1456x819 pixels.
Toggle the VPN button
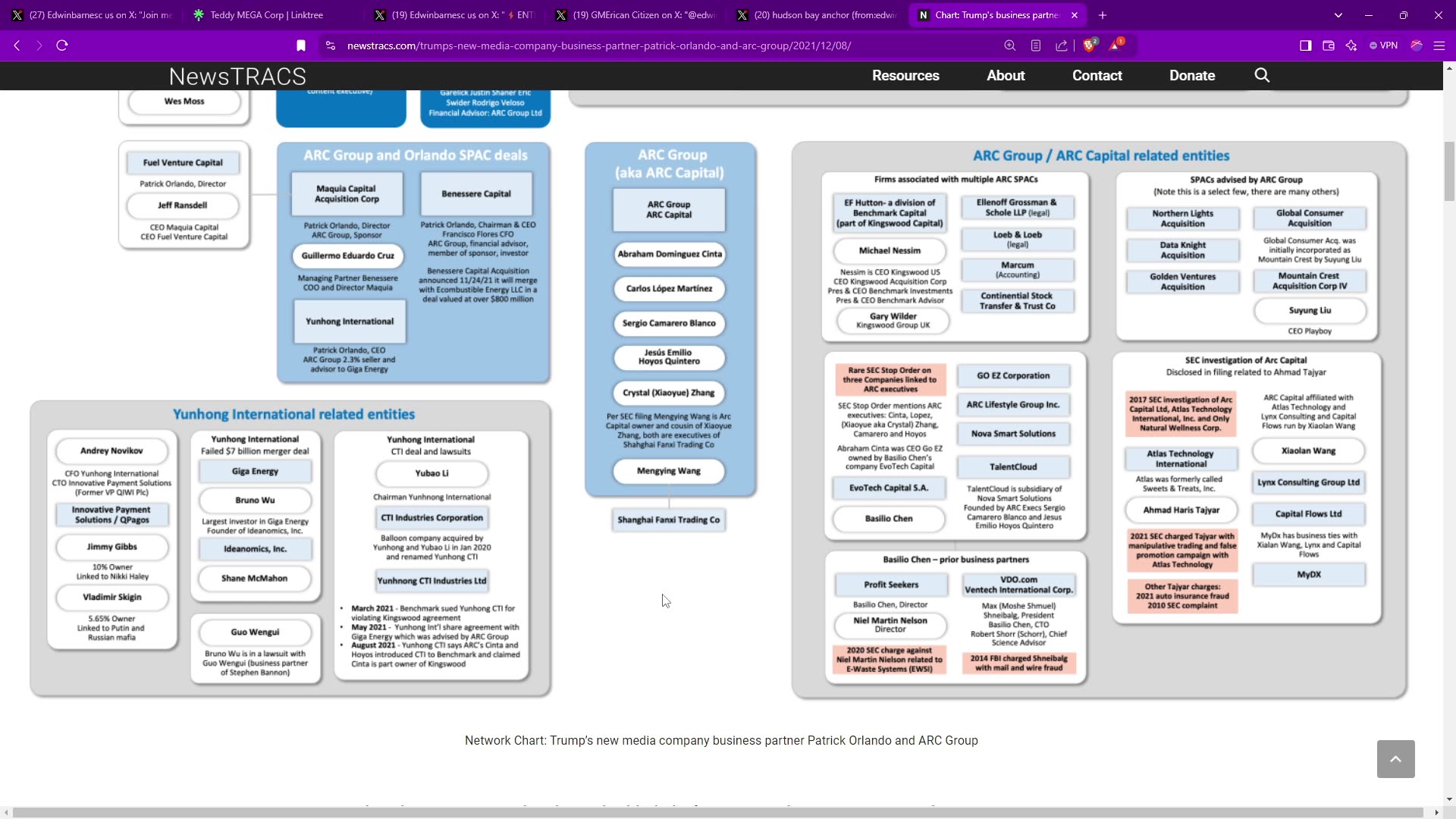(x=1383, y=45)
